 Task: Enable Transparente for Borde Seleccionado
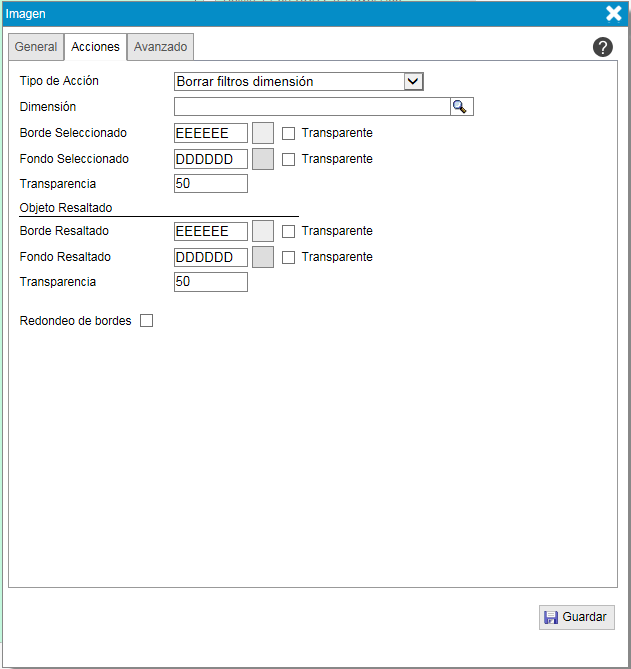[x=288, y=133]
